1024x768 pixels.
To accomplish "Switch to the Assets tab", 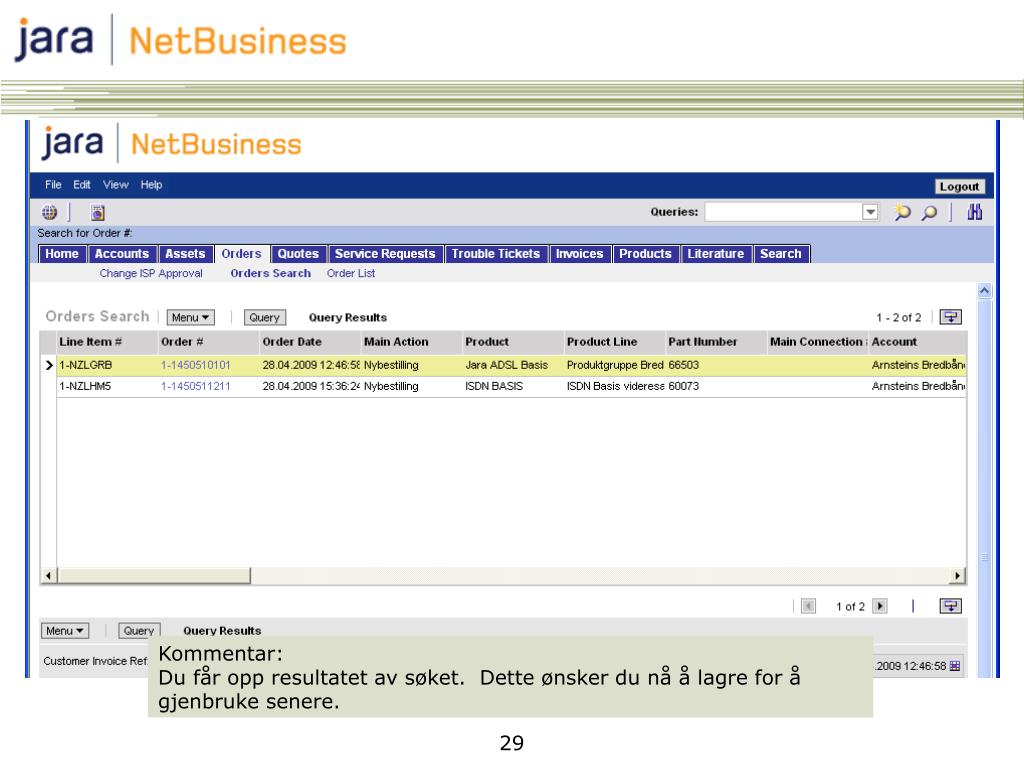I will pyautogui.click(x=185, y=254).
